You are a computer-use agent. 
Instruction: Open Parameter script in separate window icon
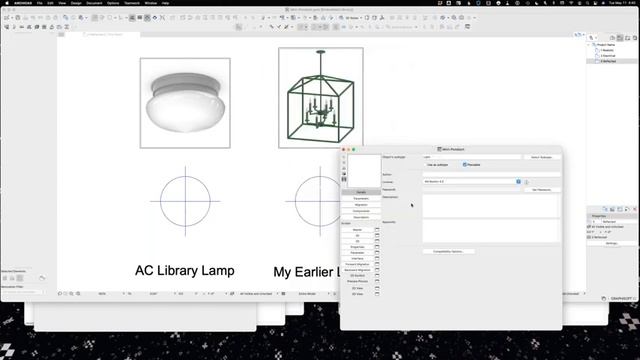coord(377,253)
